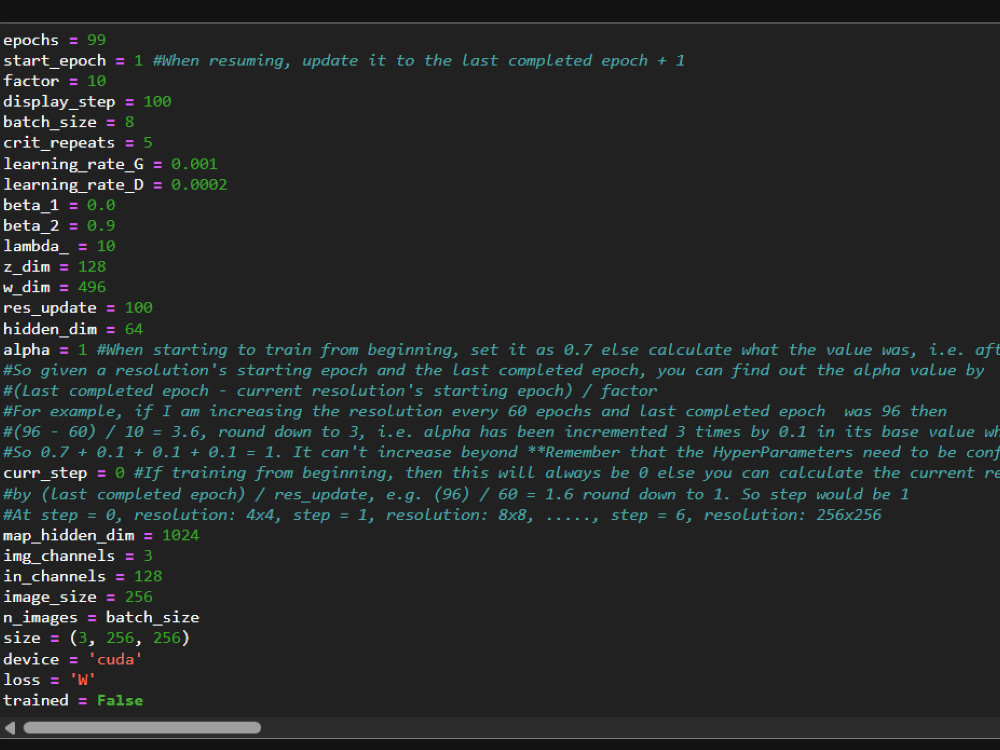Click in_channels value 128
The image size is (1000, 750).
148,576
